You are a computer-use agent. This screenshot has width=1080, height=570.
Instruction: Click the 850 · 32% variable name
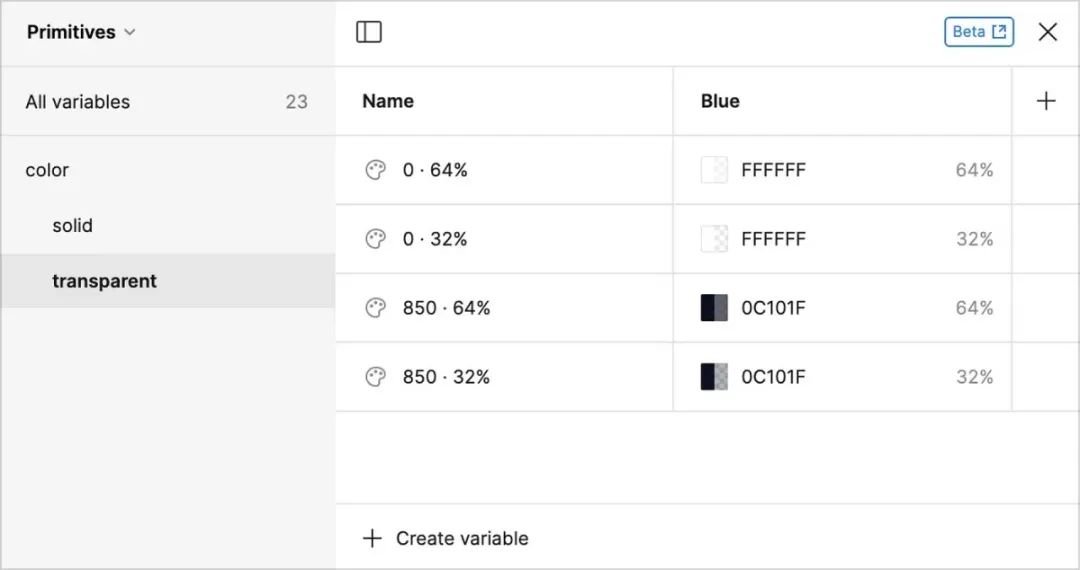[x=446, y=377]
